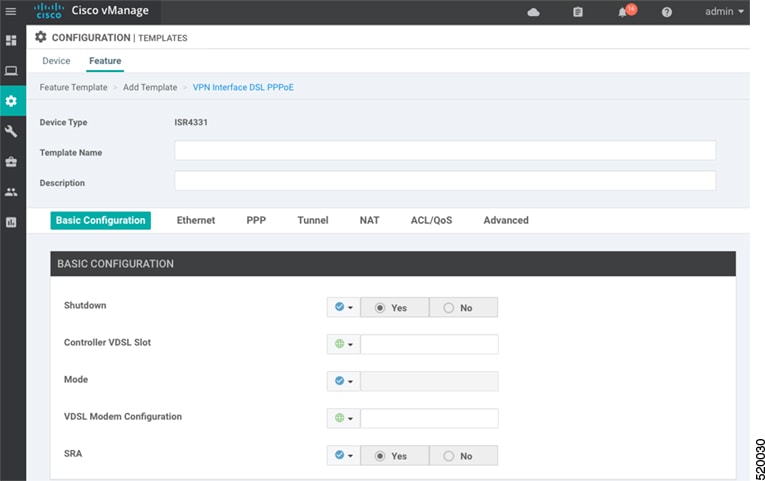
Task: Select Yes for Shutdown
Action: 394,308
